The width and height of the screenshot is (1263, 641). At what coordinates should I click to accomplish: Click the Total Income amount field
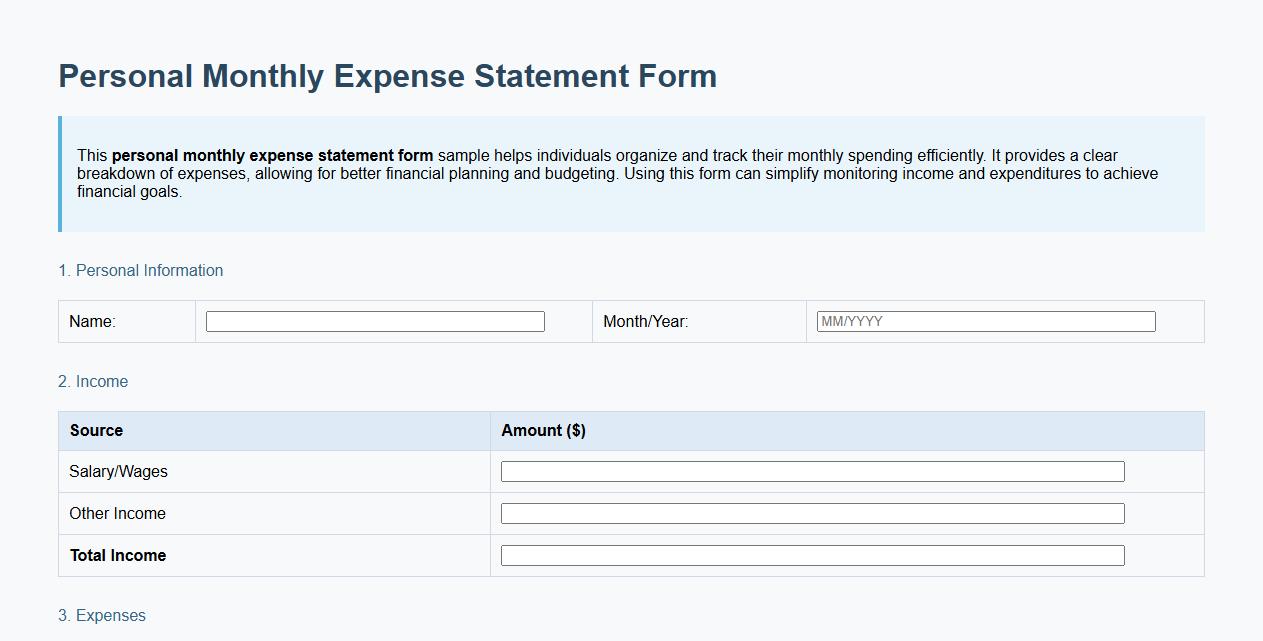coord(813,555)
